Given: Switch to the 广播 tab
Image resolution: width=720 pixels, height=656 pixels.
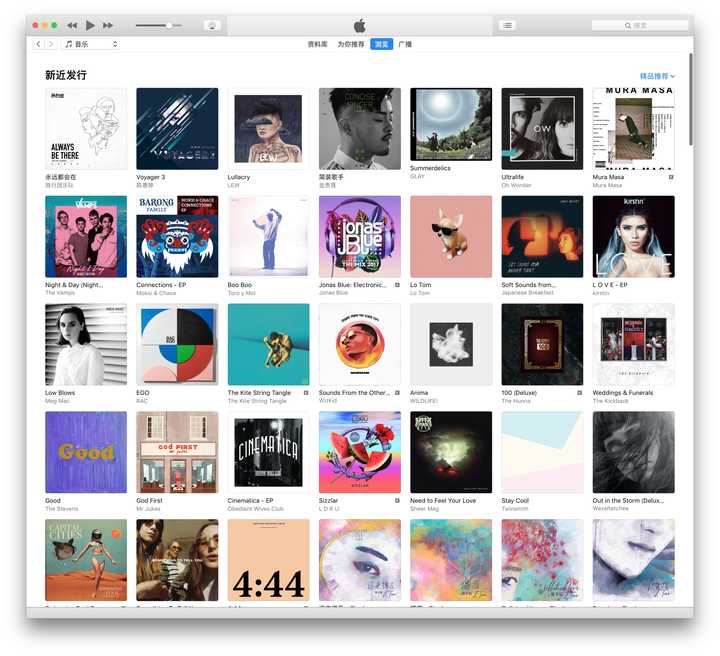Looking at the screenshot, I should tap(405, 45).
